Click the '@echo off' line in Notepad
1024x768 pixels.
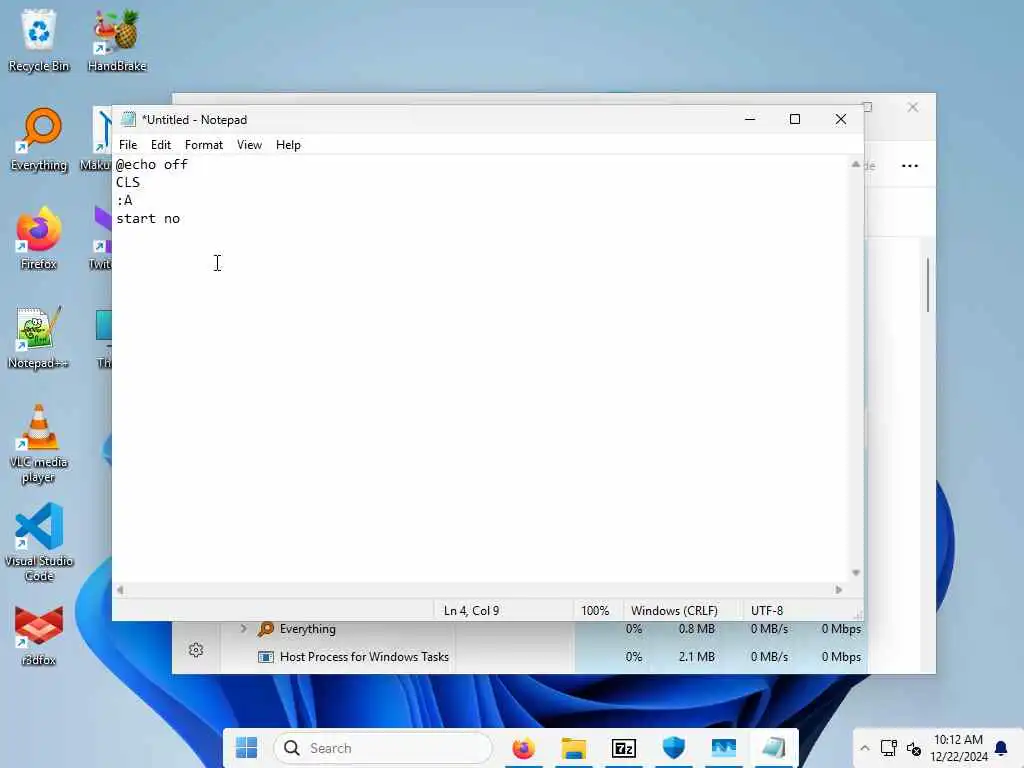(152, 165)
